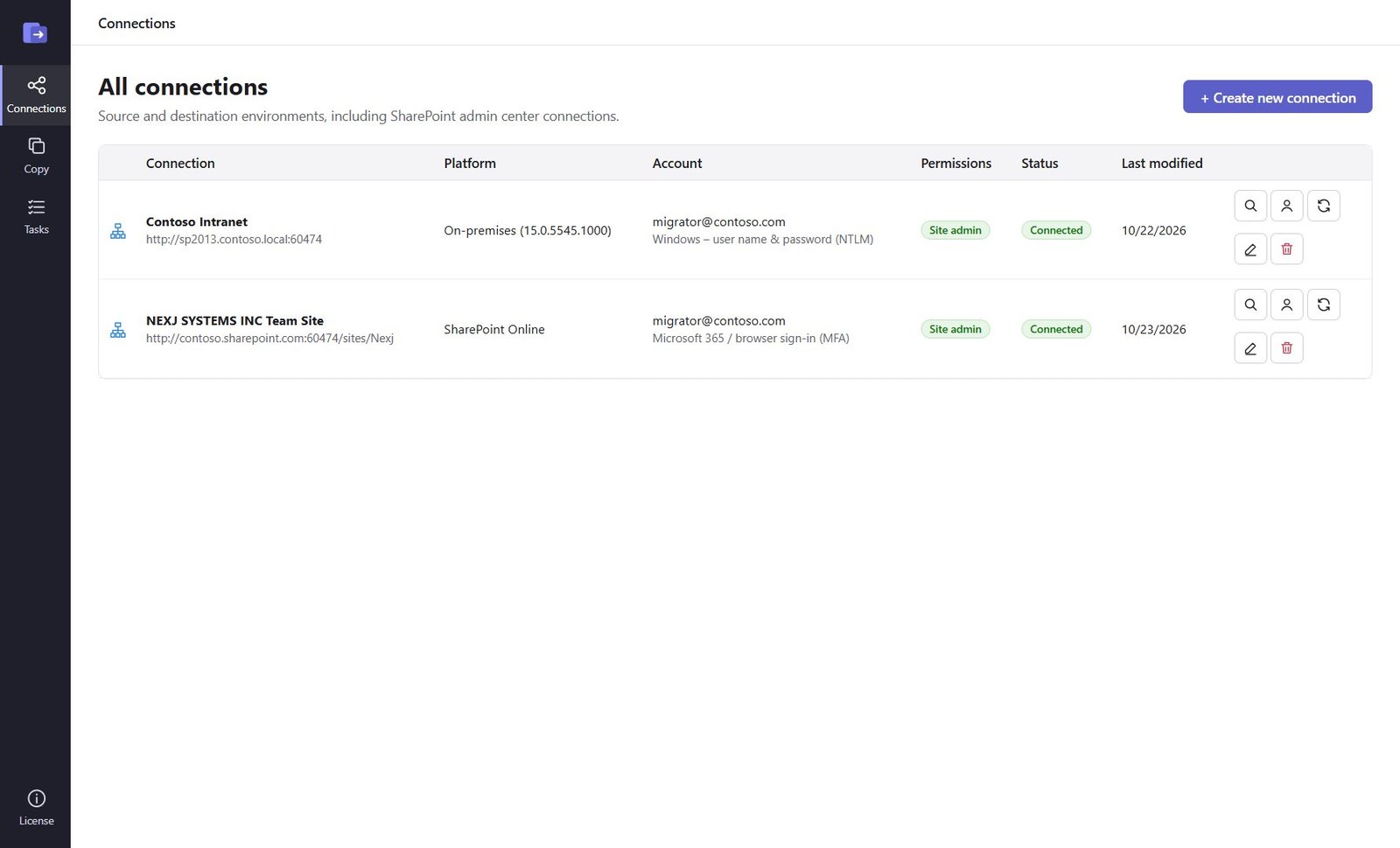The image size is (1400, 848).
Task: Edit the Contoso Intranet connection
Action: pos(1250,249)
